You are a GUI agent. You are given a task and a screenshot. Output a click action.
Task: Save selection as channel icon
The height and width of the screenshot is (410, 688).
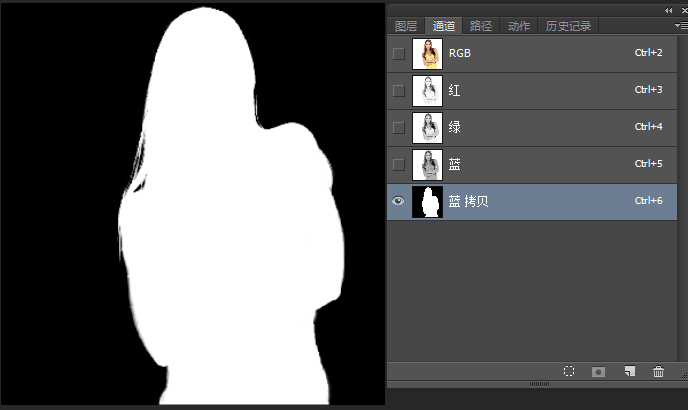pos(598,372)
